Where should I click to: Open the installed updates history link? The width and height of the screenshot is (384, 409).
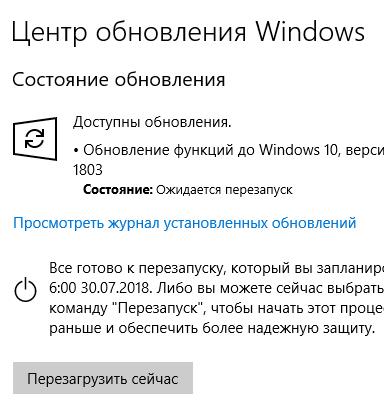(x=185, y=223)
